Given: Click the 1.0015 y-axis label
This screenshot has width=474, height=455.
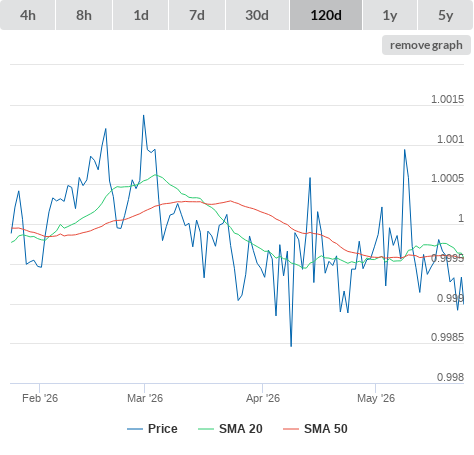Looking at the screenshot, I should (447, 99).
